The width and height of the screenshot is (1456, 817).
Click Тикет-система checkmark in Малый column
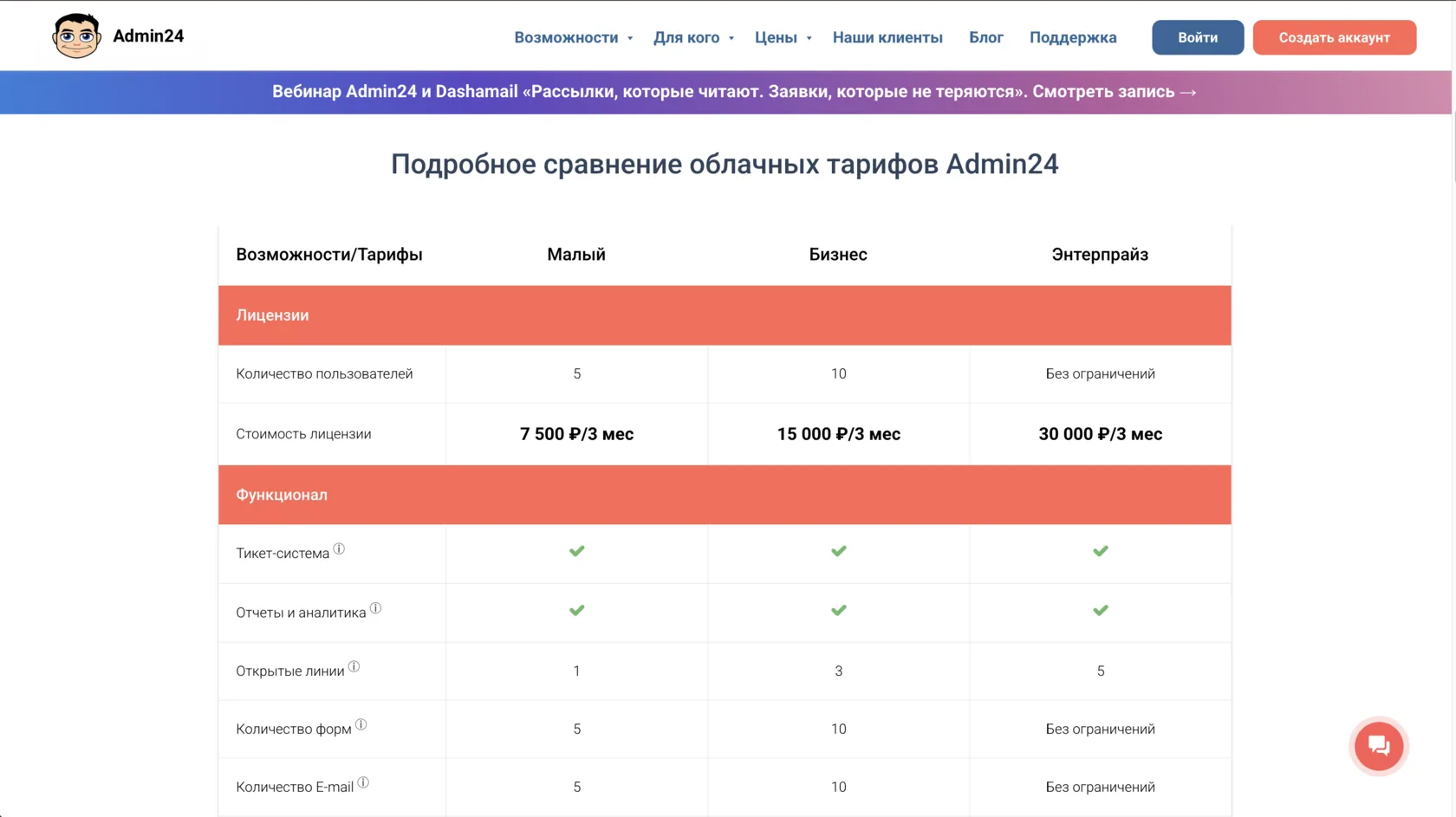coord(576,551)
